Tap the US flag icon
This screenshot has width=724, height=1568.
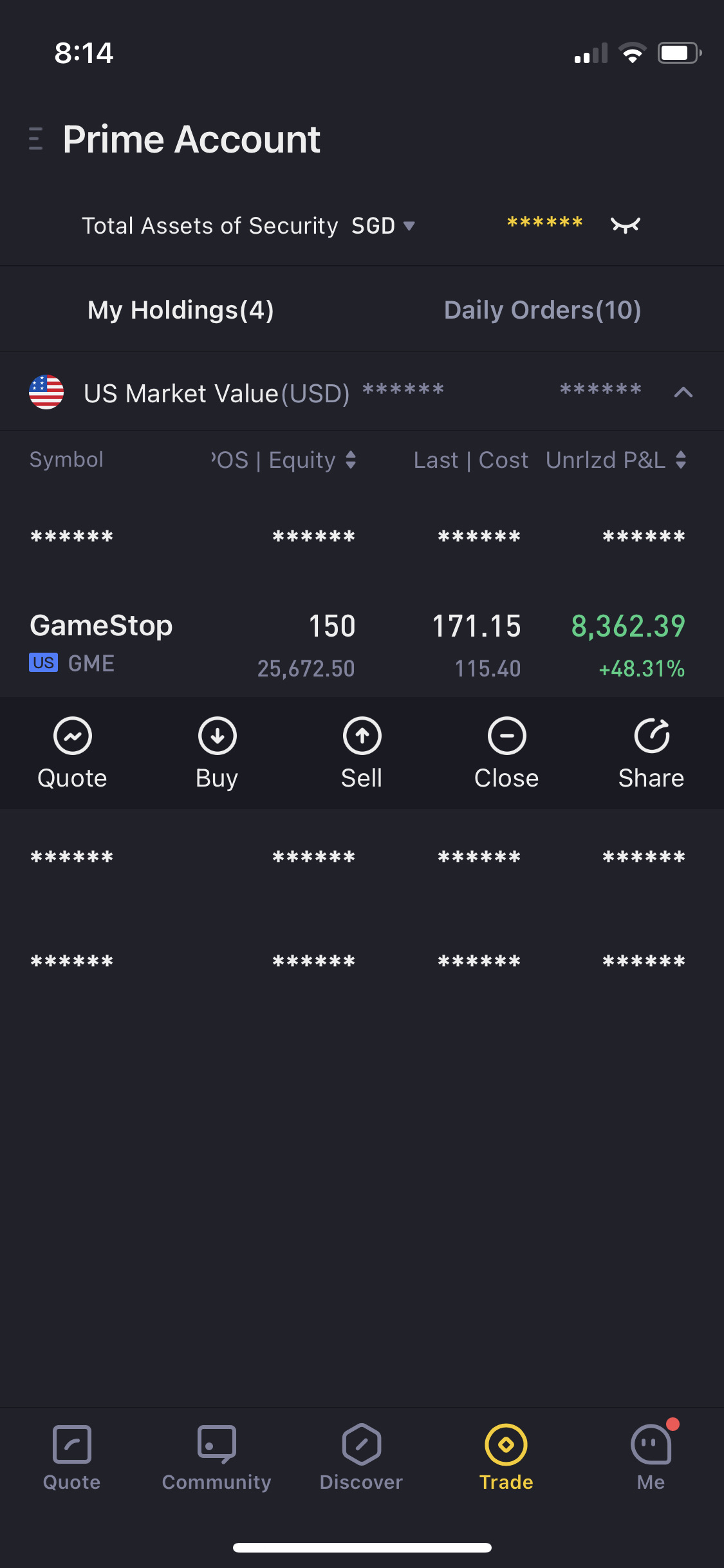pos(46,392)
